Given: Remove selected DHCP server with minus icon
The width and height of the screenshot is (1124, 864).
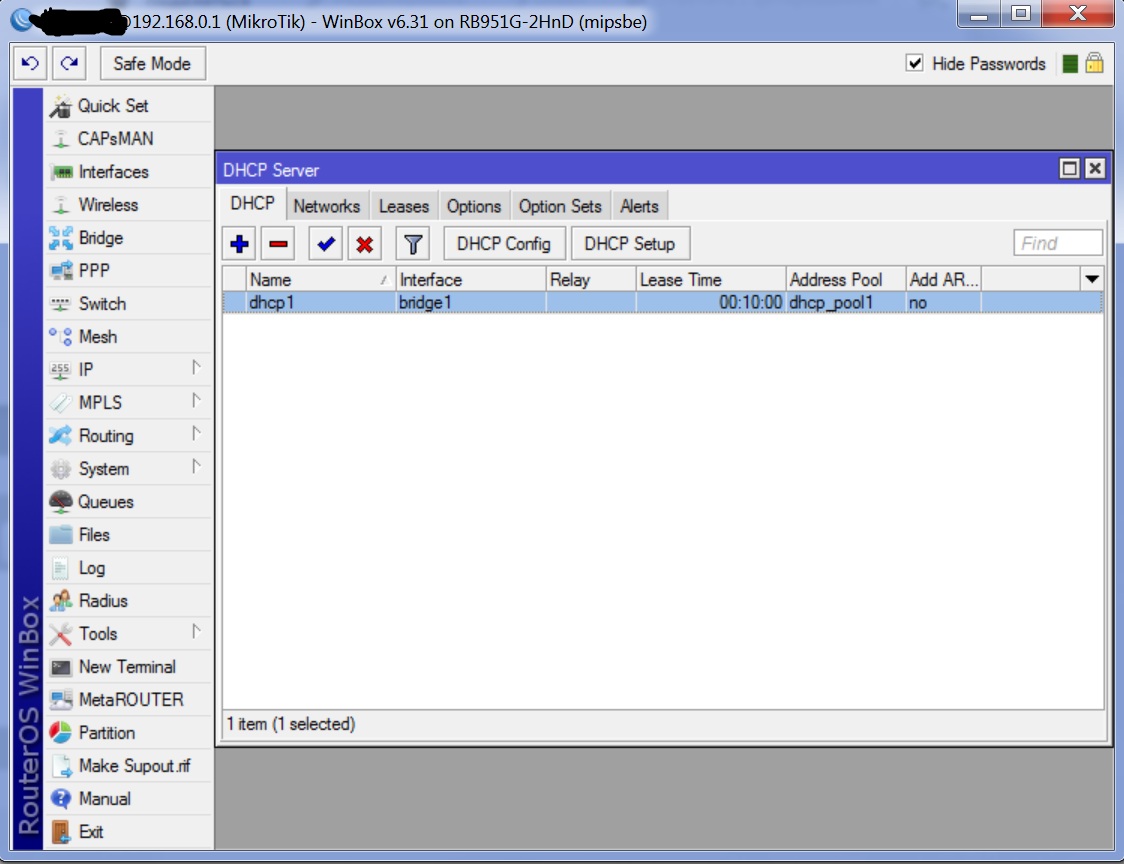Looking at the screenshot, I should pos(278,245).
